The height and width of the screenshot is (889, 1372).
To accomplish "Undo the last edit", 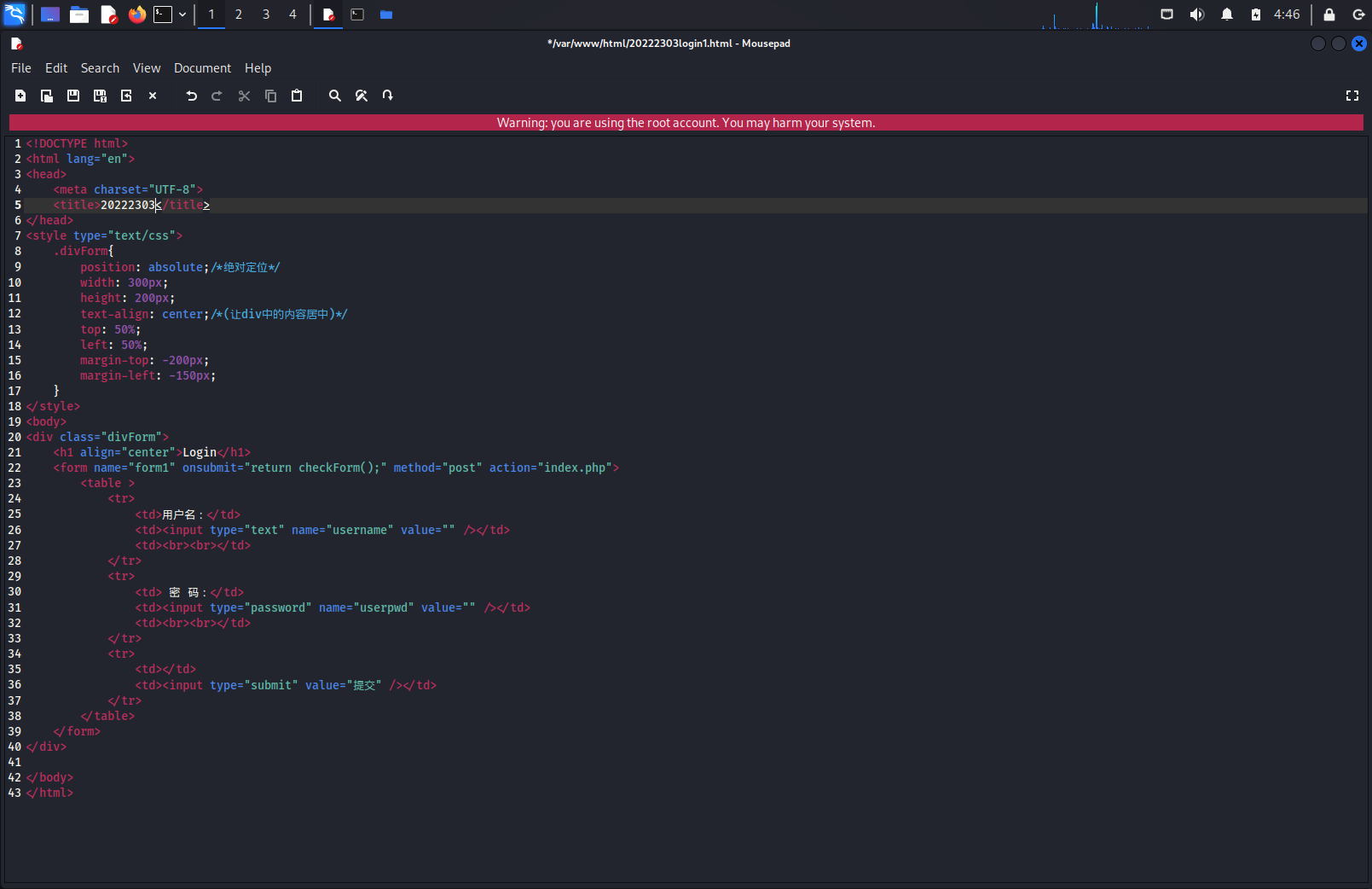I will click(x=192, y=96).
